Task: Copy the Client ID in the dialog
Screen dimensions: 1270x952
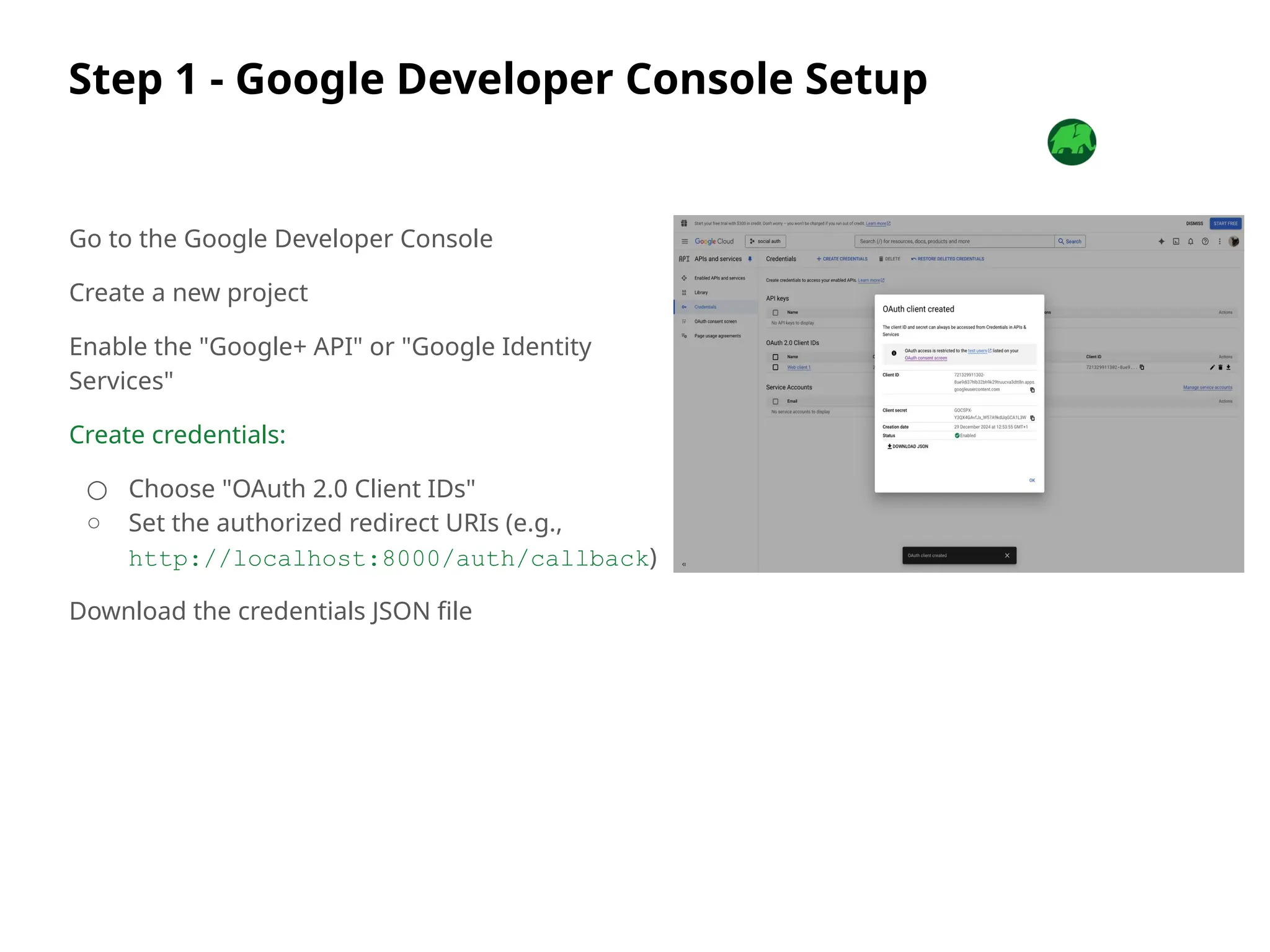Action: coord(1032,390)
